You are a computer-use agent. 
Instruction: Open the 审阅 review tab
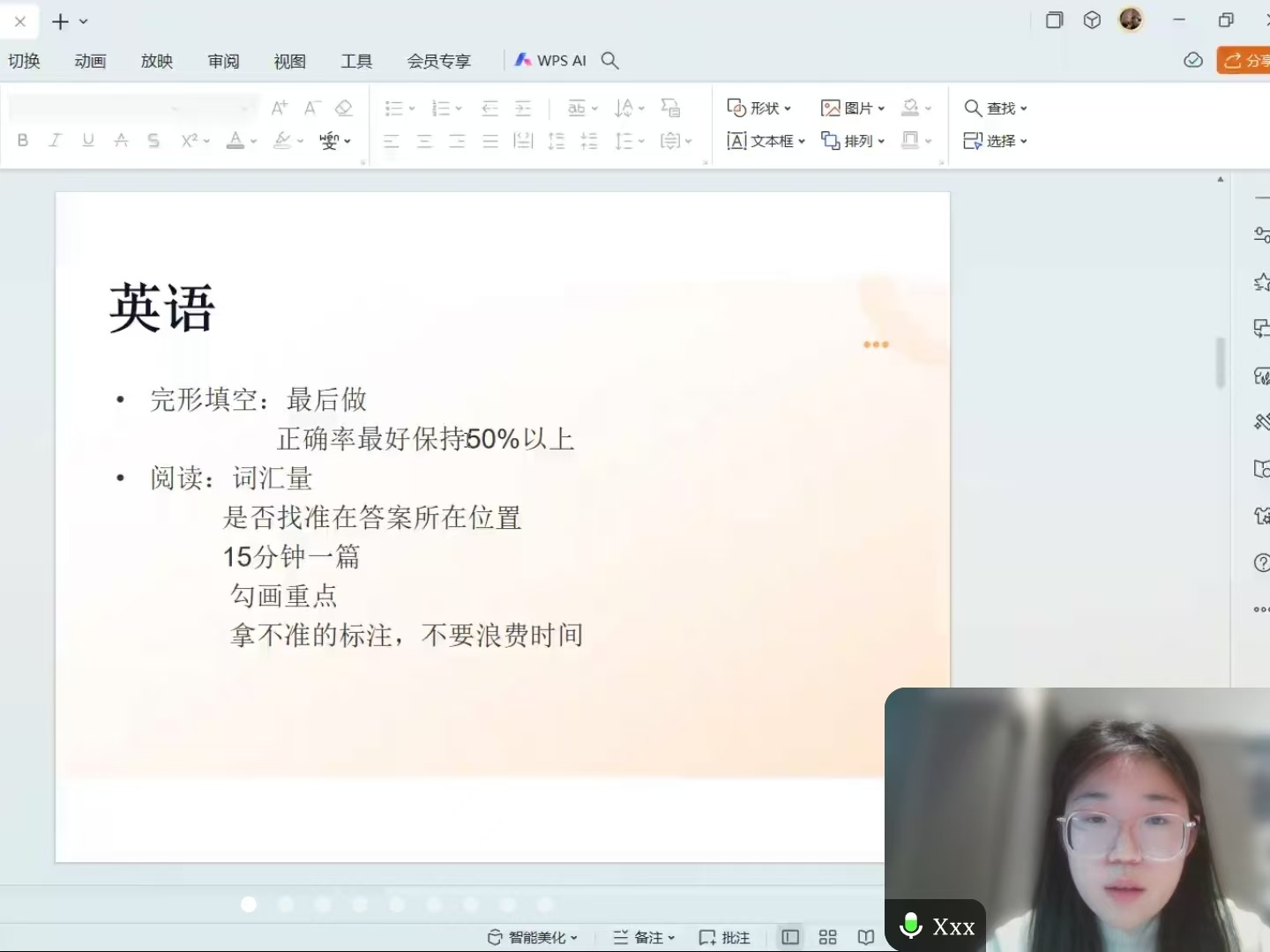[223, 61]
